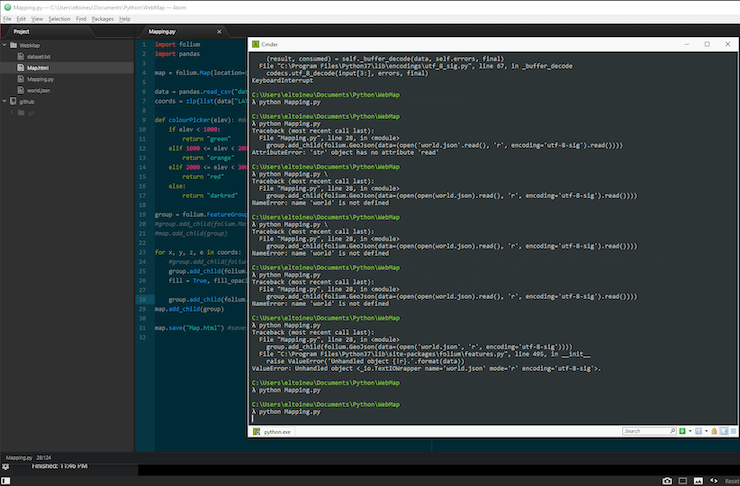The image size is (740, 486).
Task: Collapse the github project folder
Action: pyautogui.click(x=6, y=101)
